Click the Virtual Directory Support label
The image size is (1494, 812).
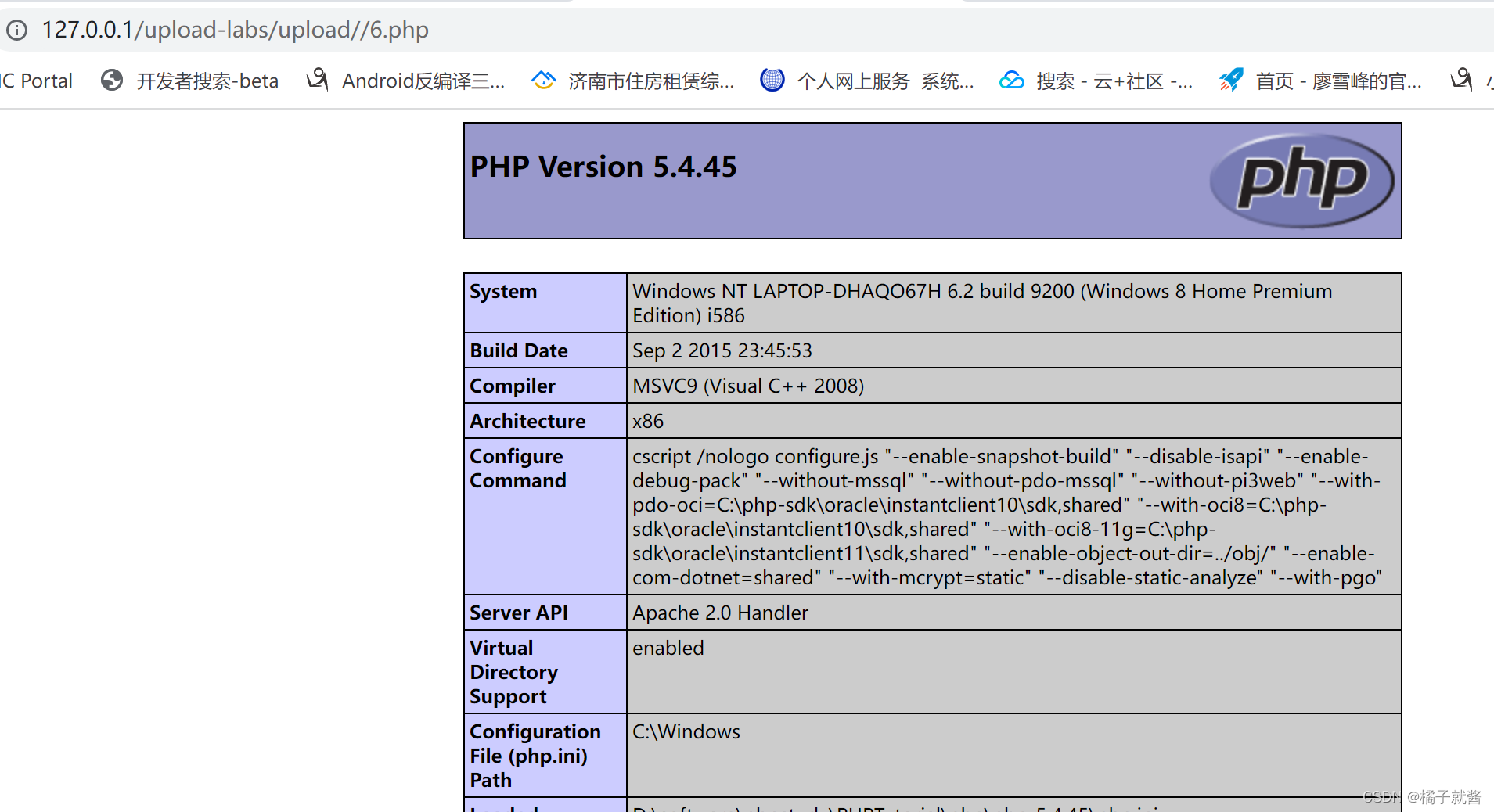(514, 672)
